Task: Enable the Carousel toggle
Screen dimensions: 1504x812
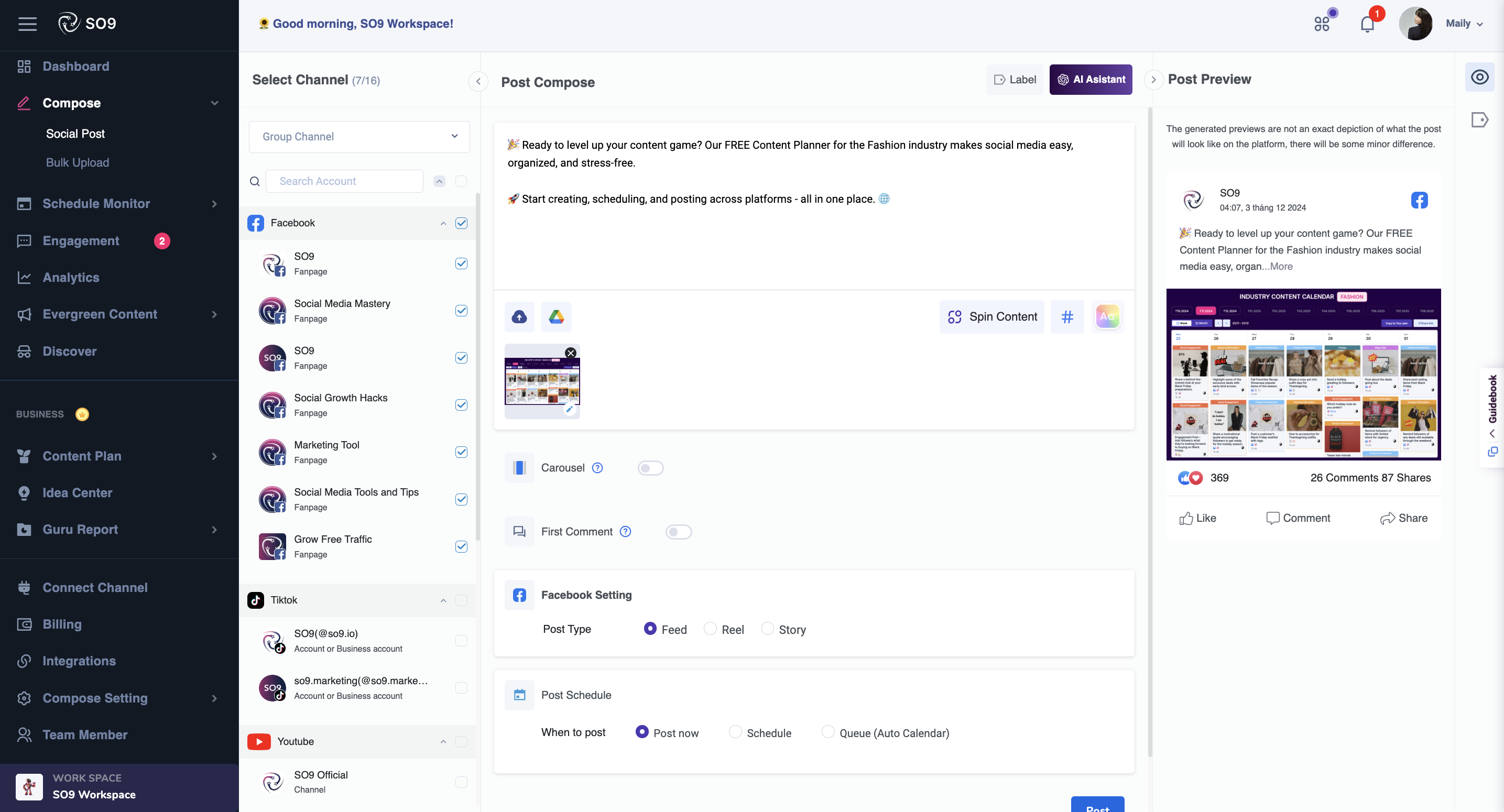Action: tap(650, 468)
